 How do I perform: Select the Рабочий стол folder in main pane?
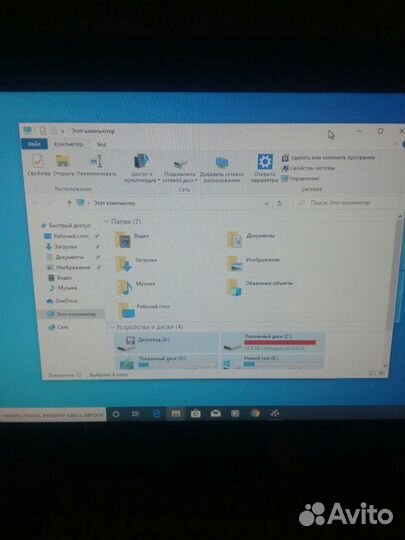coord(143,310)
